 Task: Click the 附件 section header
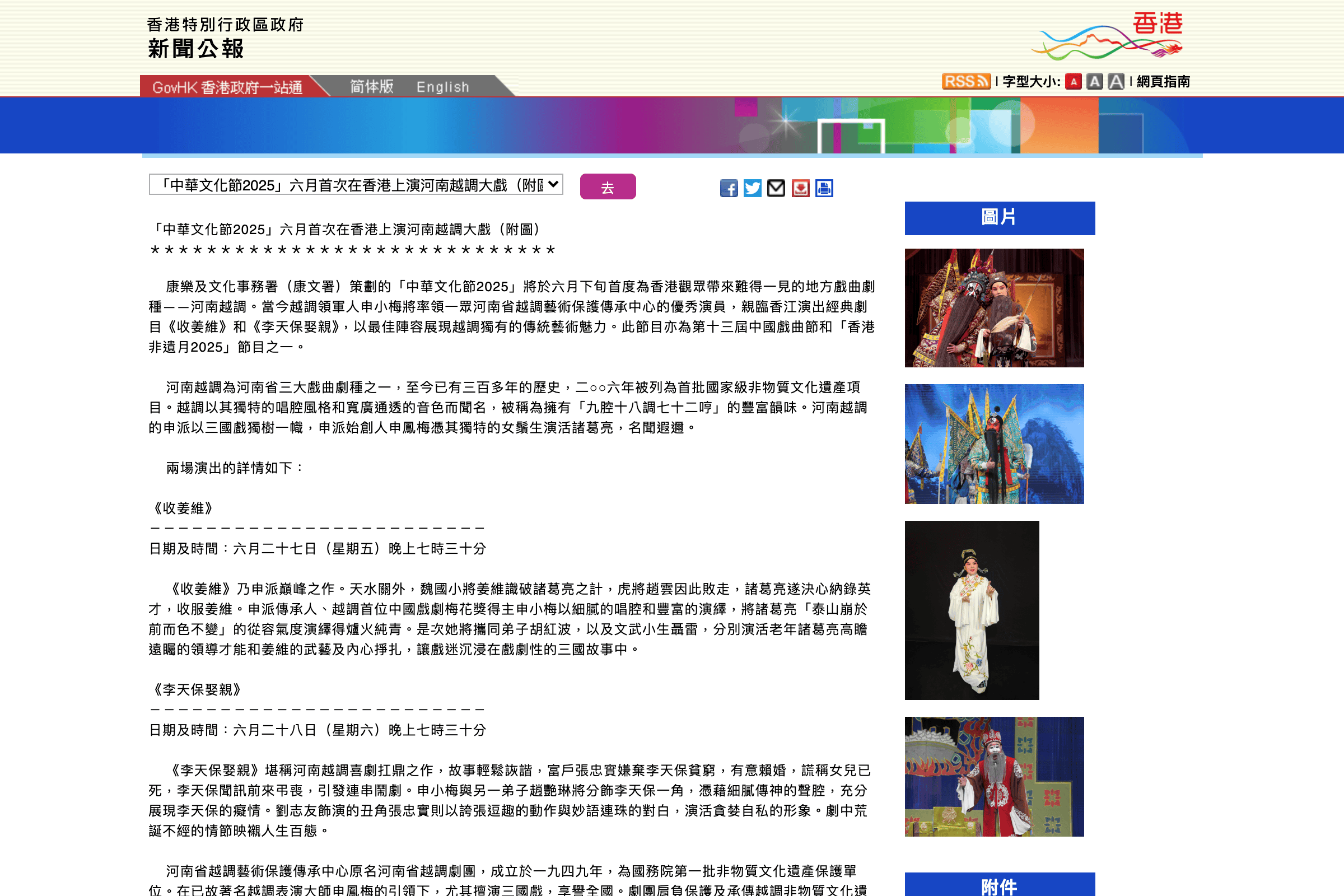click(1000, 884)
